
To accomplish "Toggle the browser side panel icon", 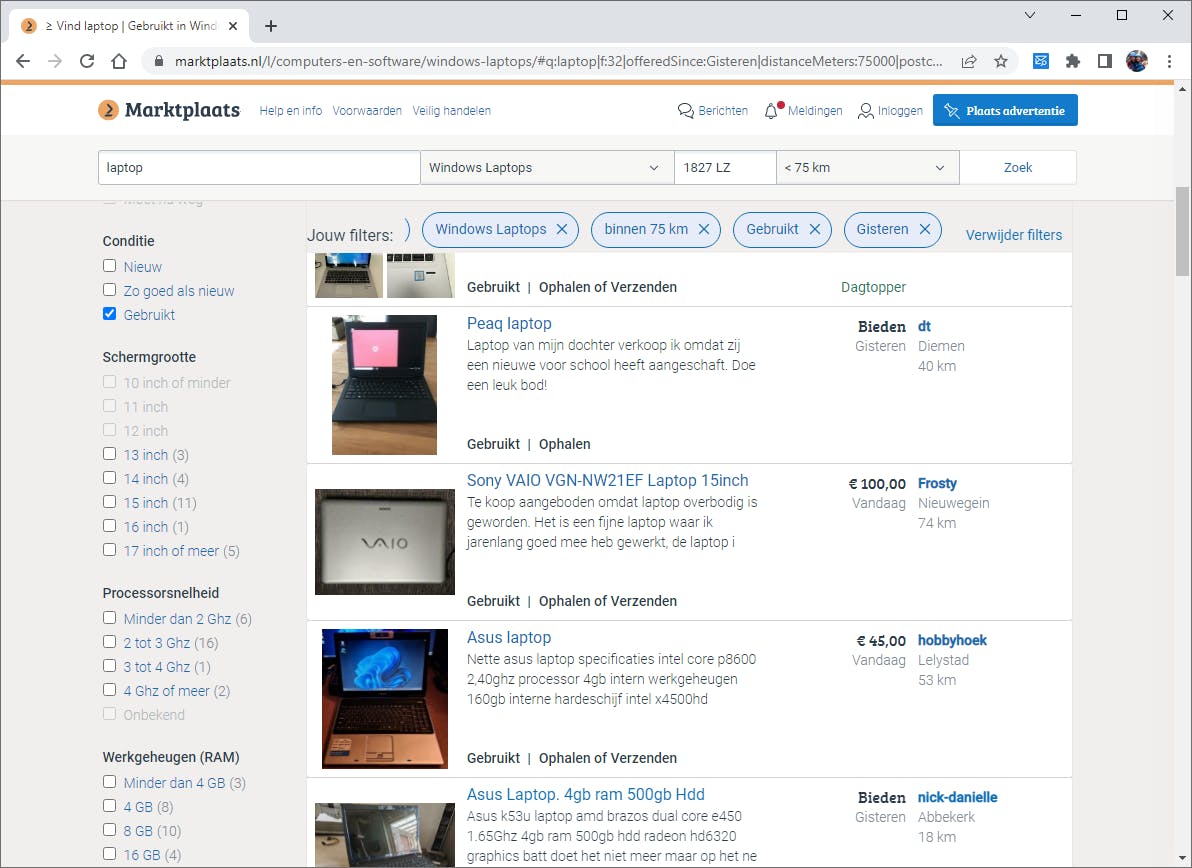I will point(1105,61).
